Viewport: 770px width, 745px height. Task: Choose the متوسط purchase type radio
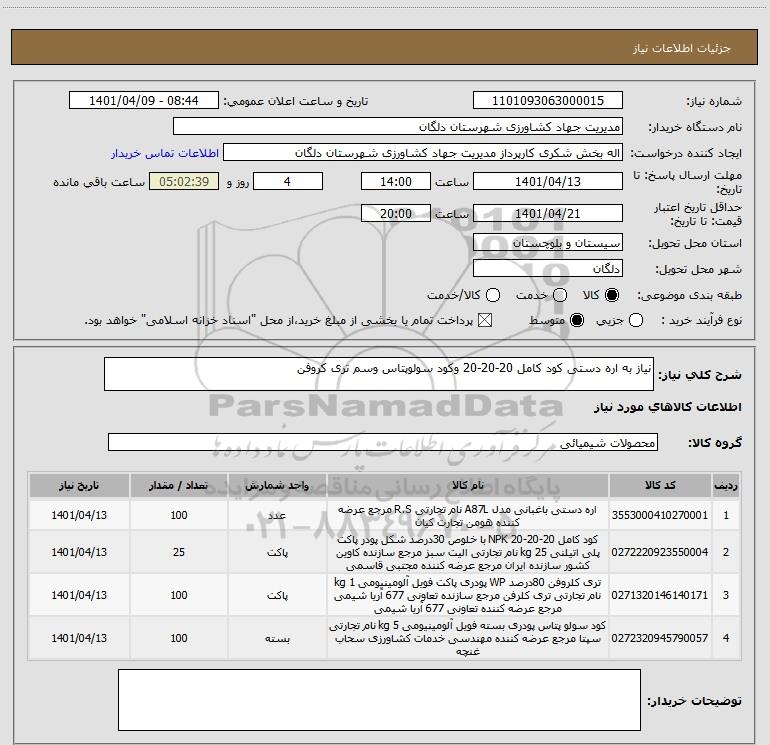(x=577, y=321)
